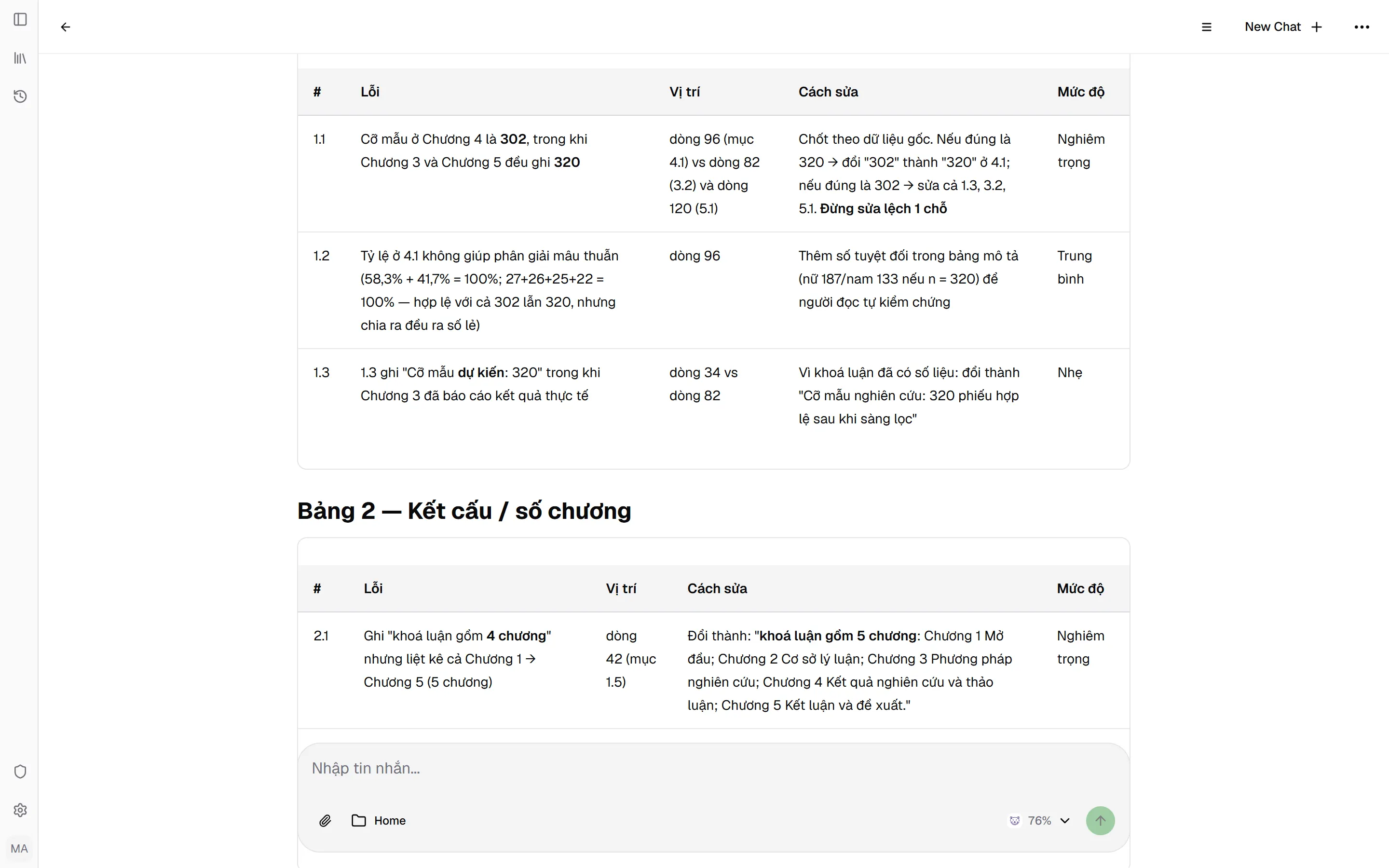Click the 'Mức độ' header in first table
Screen dimensions: 1389x868
pos(1081,92)
